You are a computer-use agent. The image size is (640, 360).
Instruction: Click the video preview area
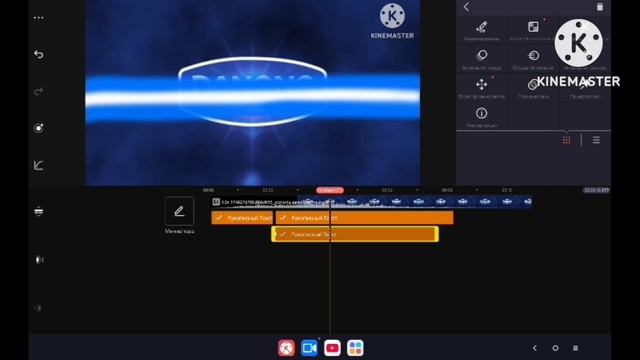click(253, 93)
